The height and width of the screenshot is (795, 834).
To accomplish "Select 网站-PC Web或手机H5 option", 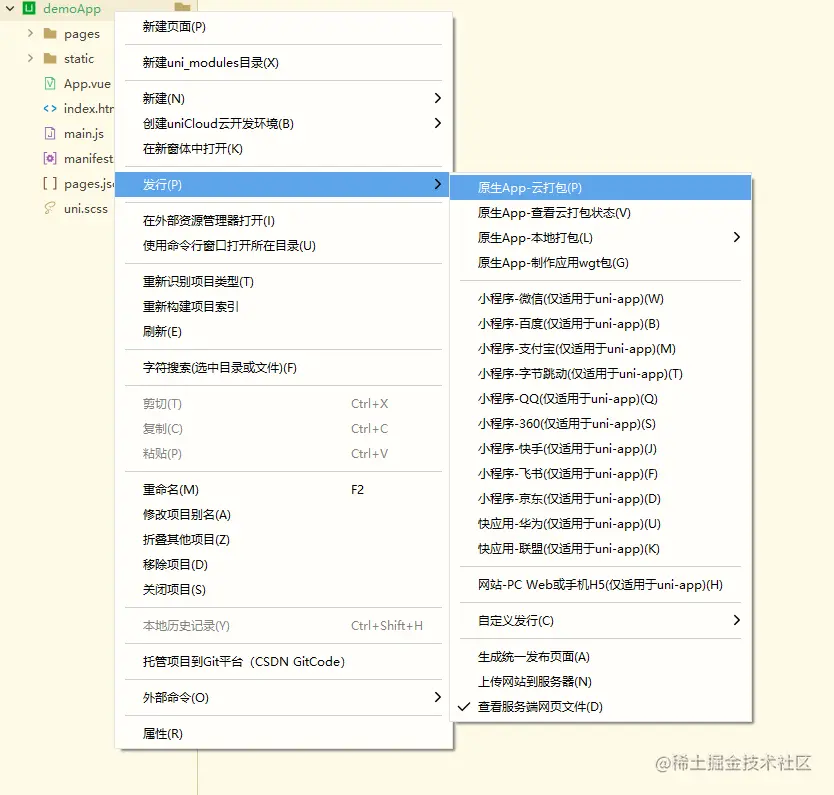I will coord(601,585).
